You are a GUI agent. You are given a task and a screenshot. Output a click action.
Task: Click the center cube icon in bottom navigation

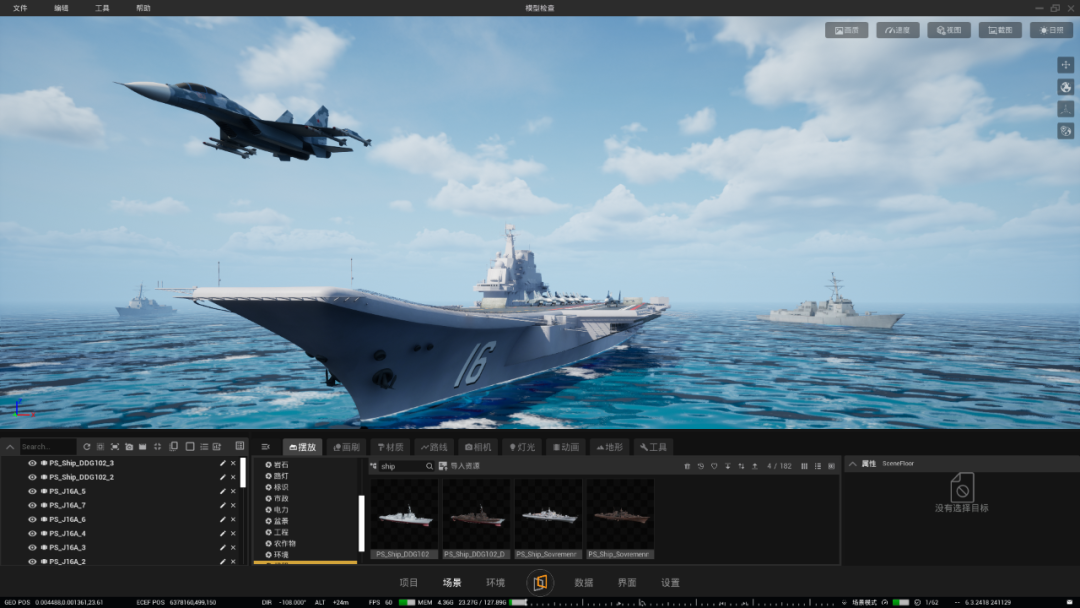540,583
